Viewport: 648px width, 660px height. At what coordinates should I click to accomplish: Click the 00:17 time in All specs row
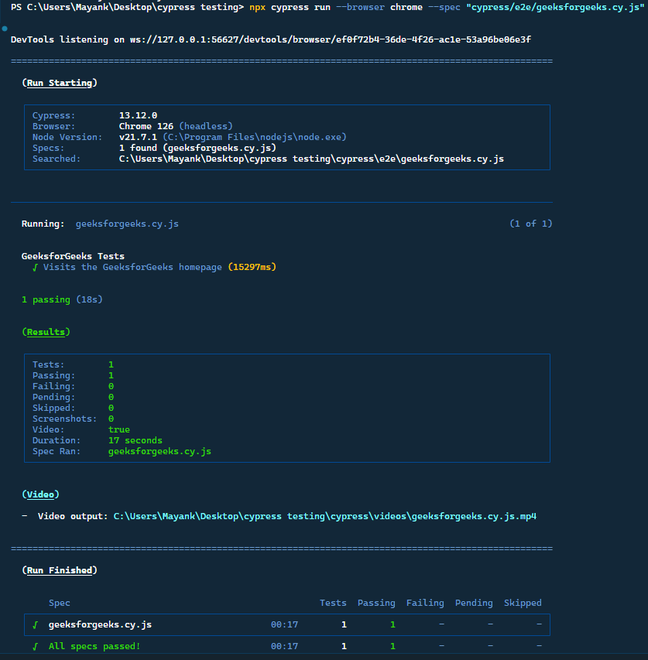(x=285, y=646)
